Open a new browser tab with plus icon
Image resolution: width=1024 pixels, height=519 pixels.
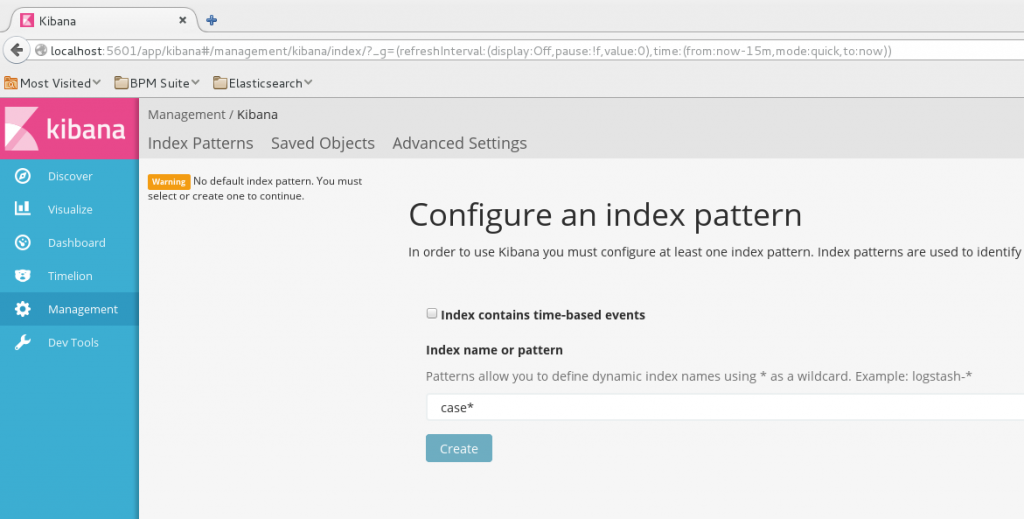click(211, 20)
